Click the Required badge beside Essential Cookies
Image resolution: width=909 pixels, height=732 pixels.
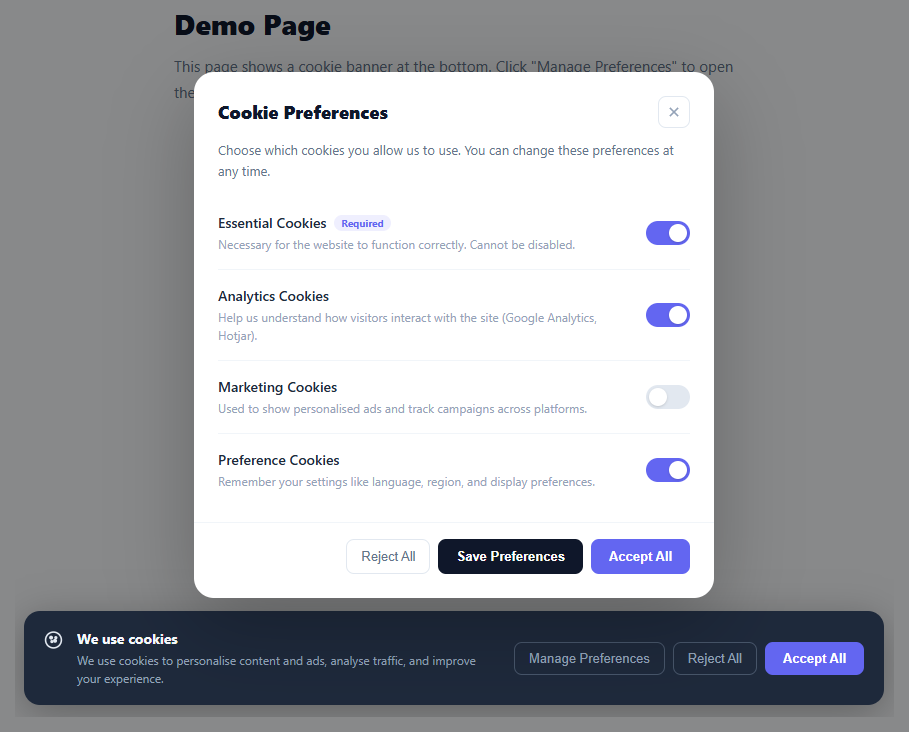362,224
